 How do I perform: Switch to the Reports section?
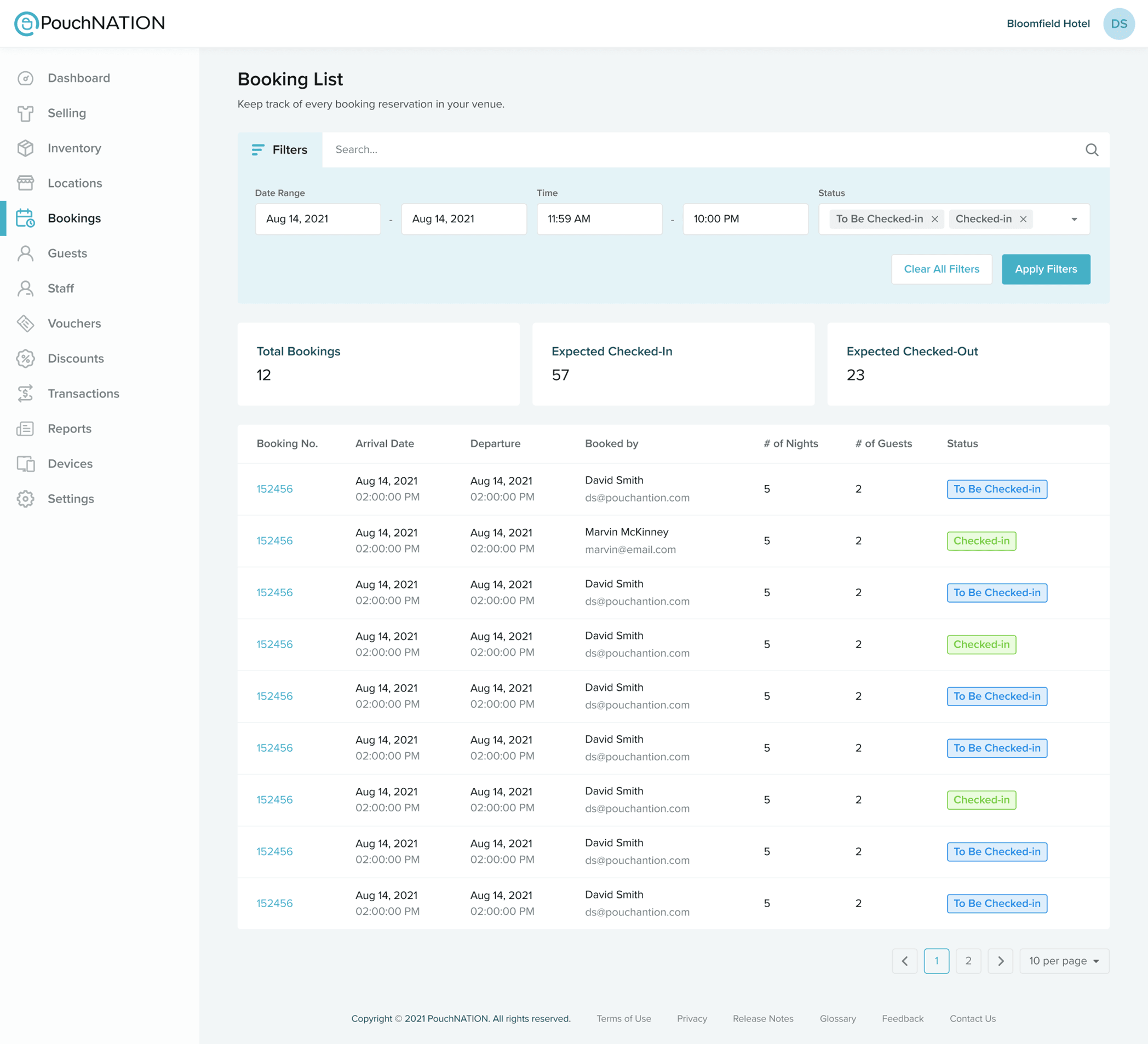69,428
